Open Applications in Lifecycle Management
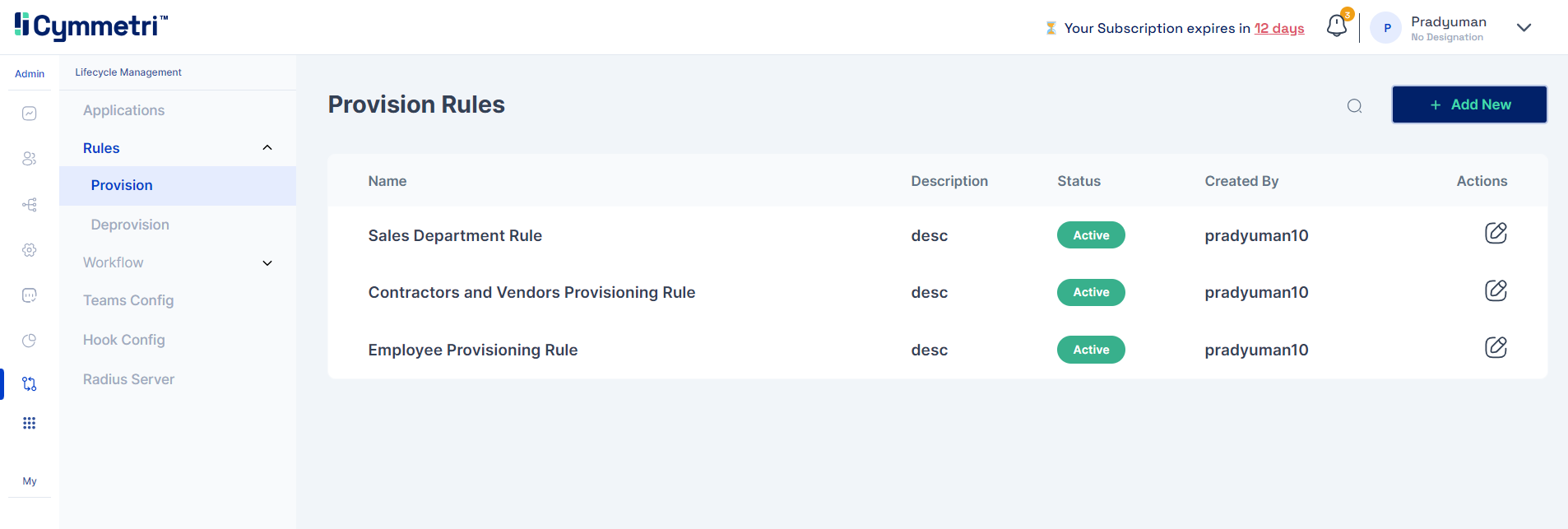The height and width of the screenshot is (529, 1568). coord(123,110)
